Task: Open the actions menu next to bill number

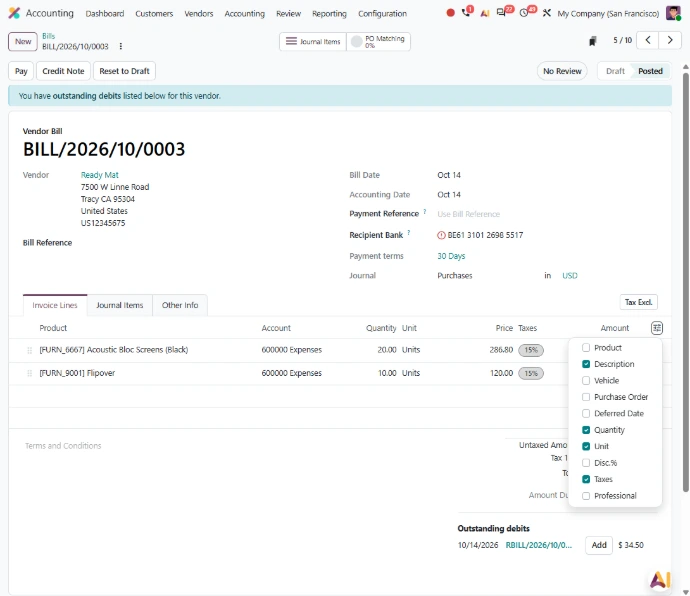Action: (121, 46)
